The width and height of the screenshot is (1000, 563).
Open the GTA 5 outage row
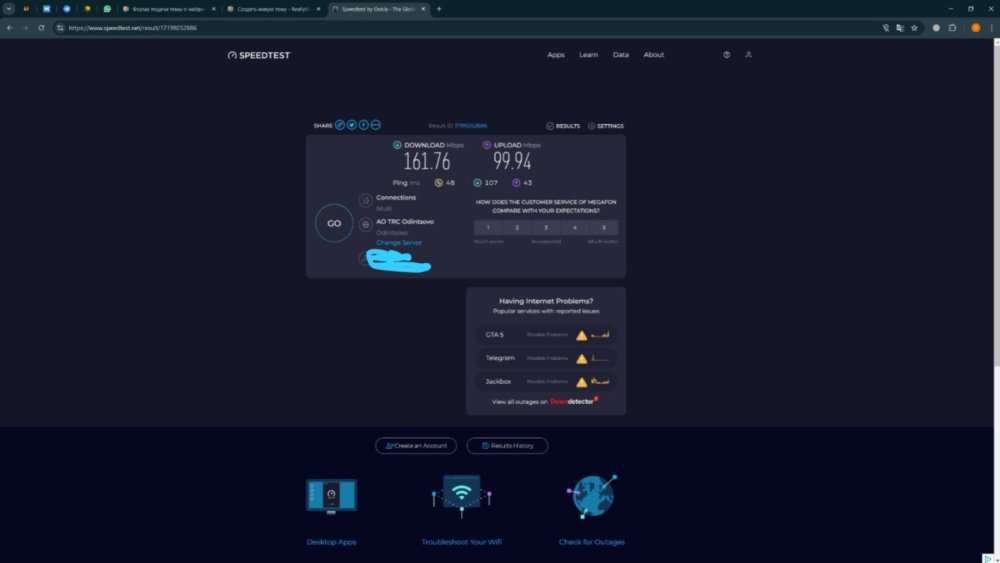(546, 335)
